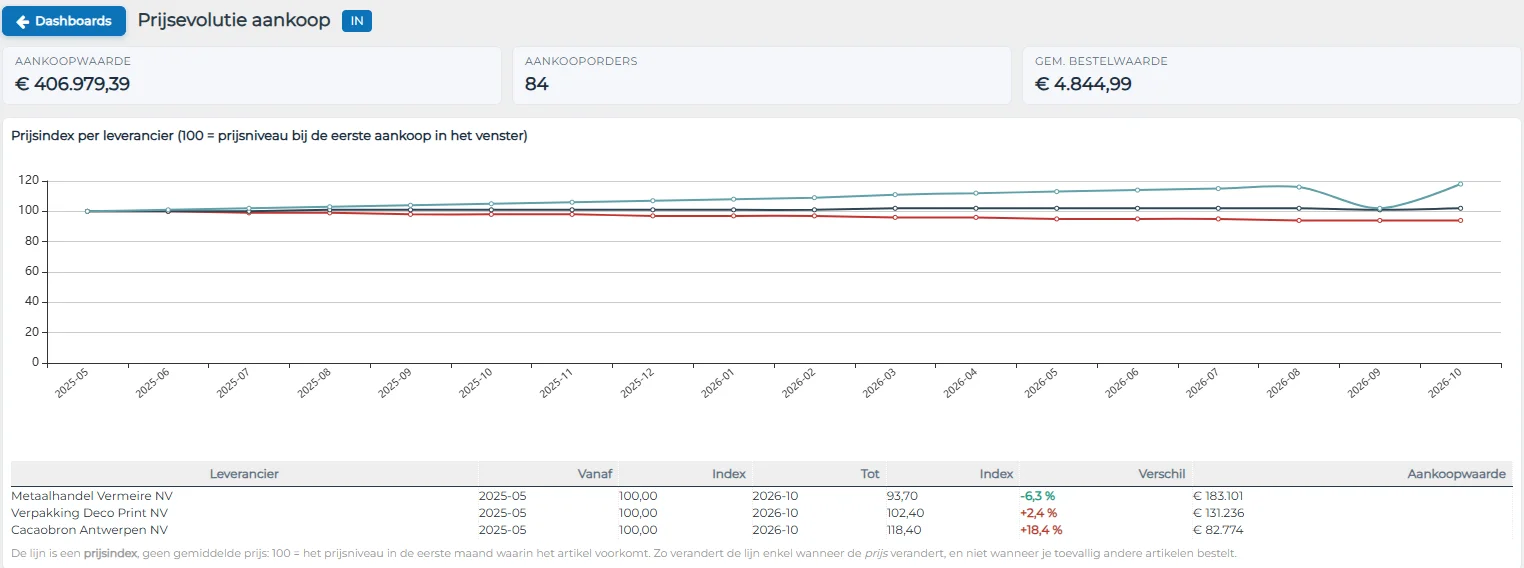1524x568 pixels.
Task: Sort table by Leverancier column header
Action: click(x=244, y=474)
